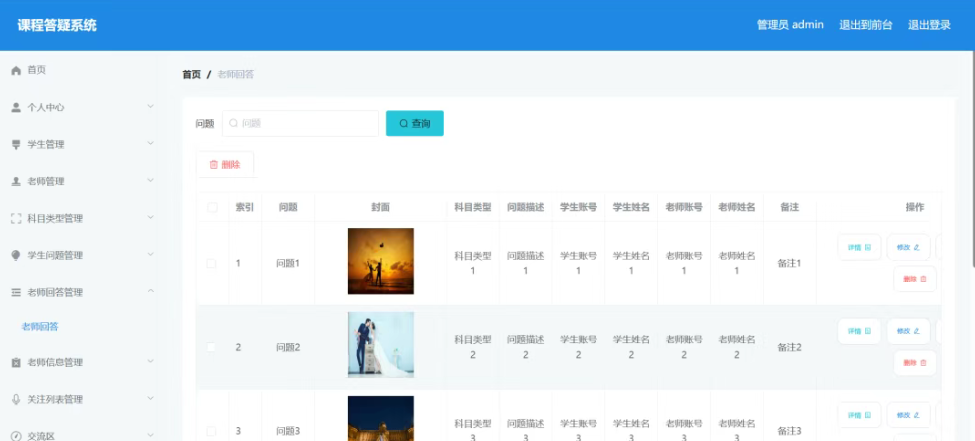Click the 查询 search button

(x=415, y=123)
